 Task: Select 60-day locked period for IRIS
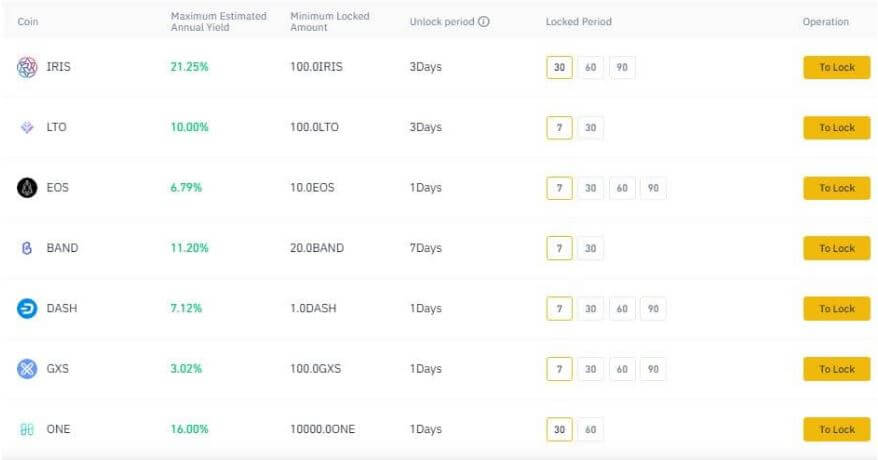(591, 68)
